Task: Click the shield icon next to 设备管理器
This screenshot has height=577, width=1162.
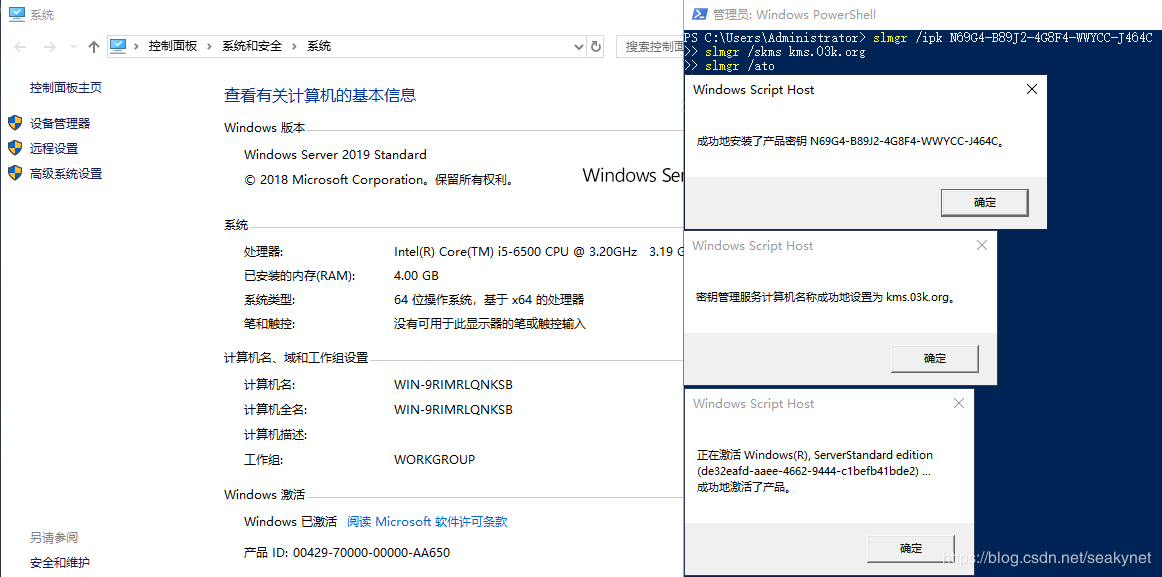Action: click(15, 123)
